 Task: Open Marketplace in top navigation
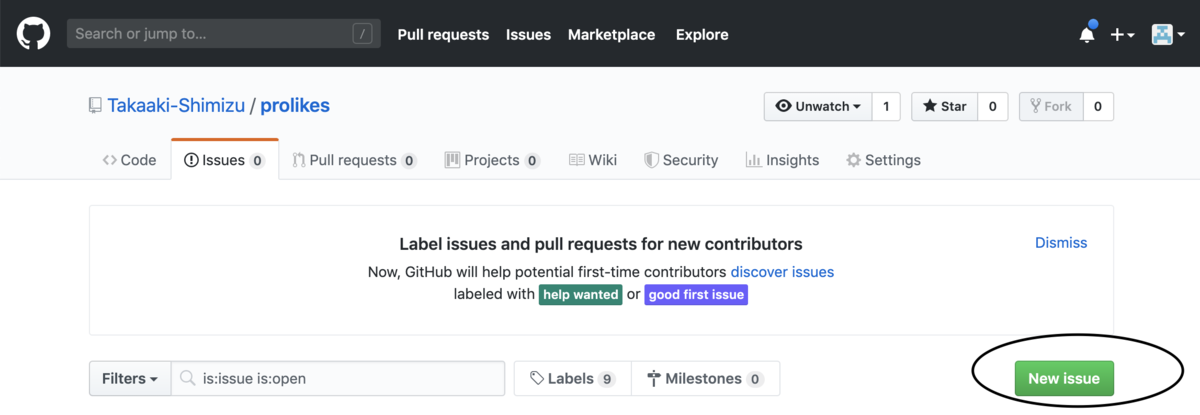pos(611,34)
